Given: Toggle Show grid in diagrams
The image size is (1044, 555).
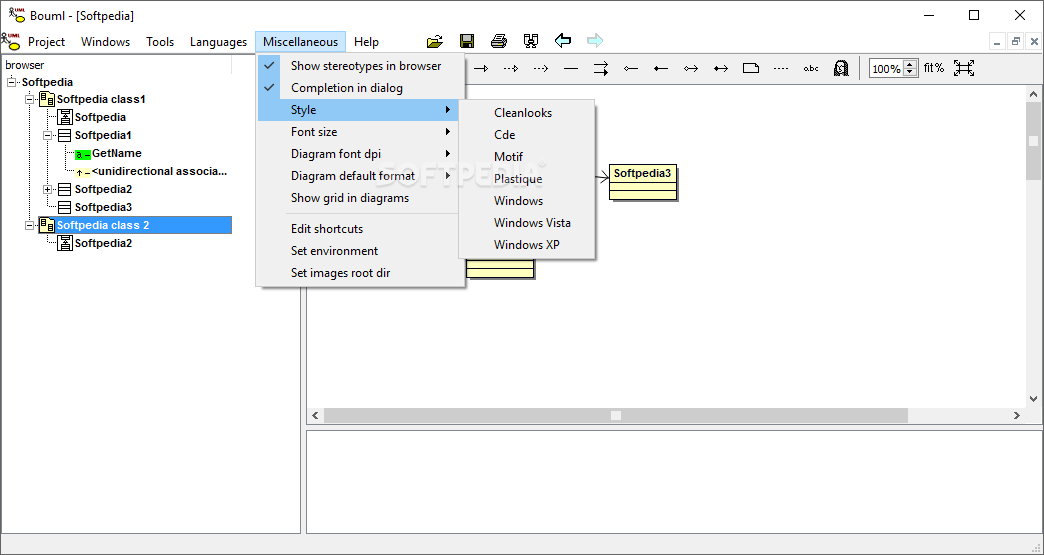Looking at the screenshot, I should pos(360,198).
